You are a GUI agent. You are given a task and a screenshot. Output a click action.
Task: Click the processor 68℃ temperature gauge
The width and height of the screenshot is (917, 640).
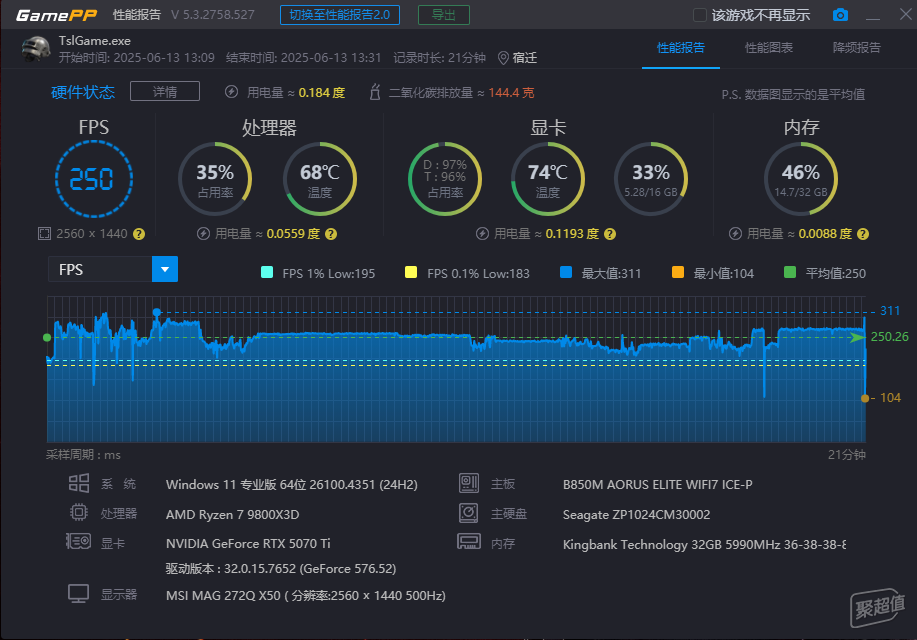(320, 179)
